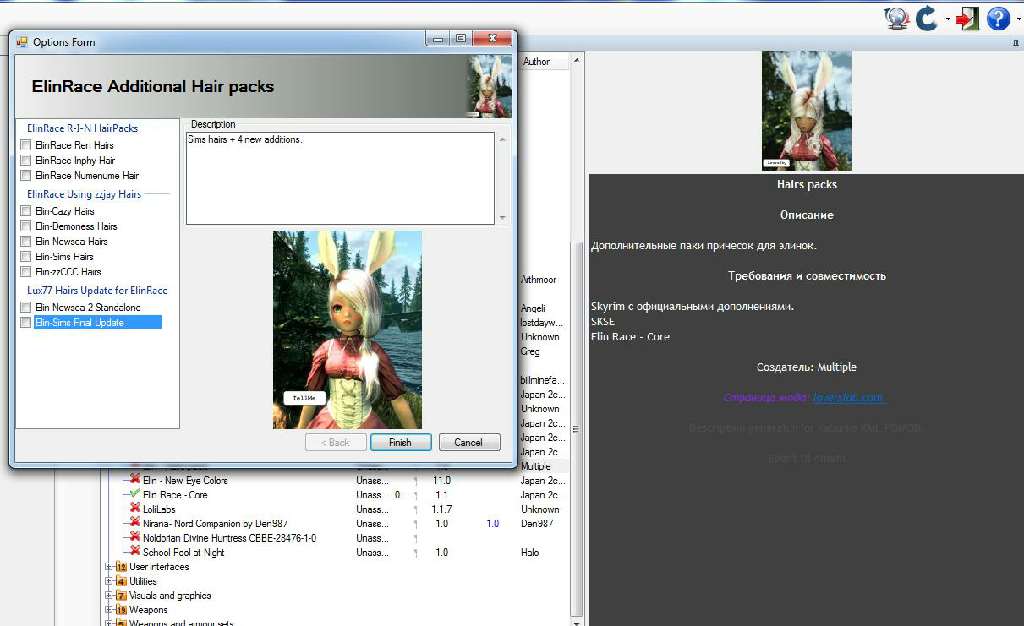
Task: Click the mod preview image in the right panel
Action: pyautogui.click(x=807, y=111)
